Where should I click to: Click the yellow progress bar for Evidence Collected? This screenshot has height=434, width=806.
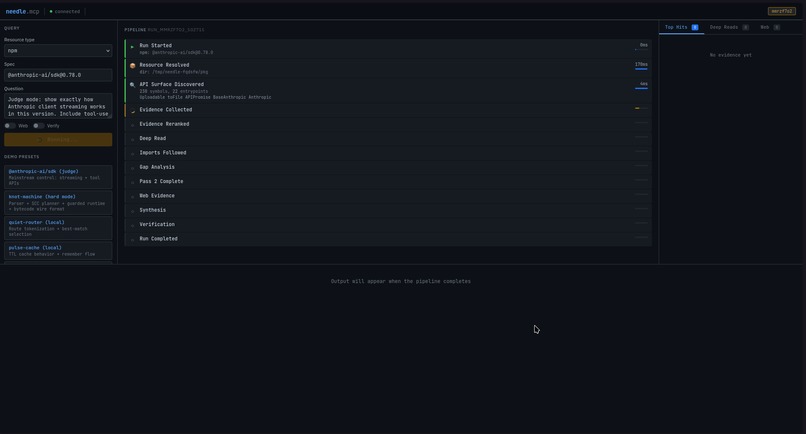637,108
